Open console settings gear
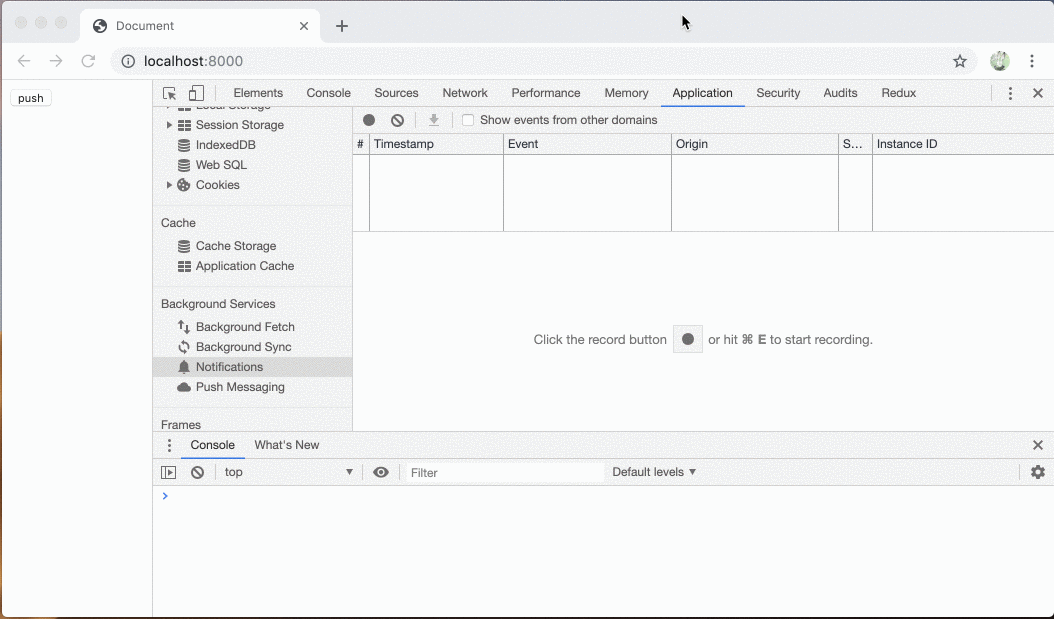The height and width of the screenshot is (619, 1054). pos(1038,472)
